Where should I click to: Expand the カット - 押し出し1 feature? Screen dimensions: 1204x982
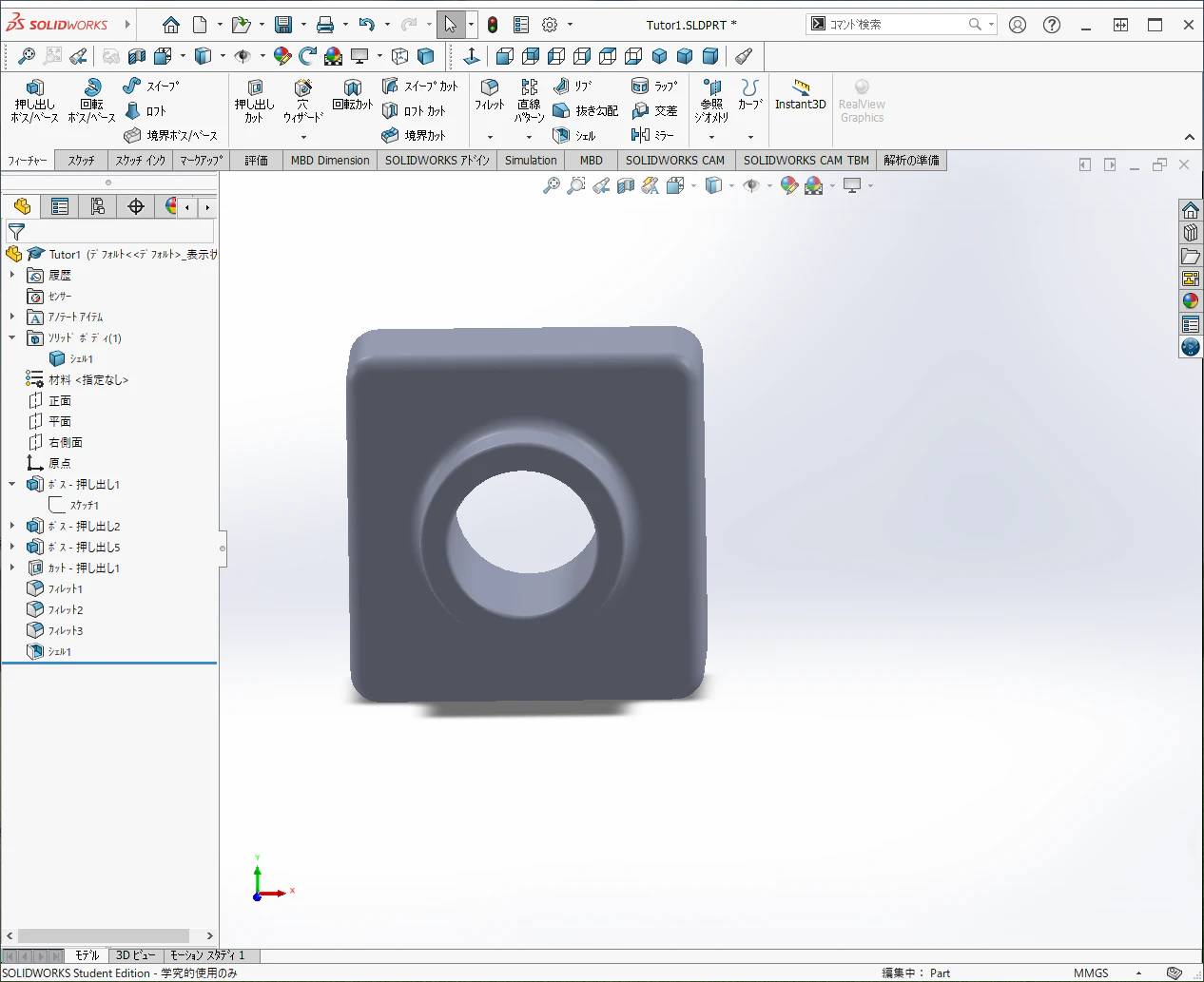12,568
